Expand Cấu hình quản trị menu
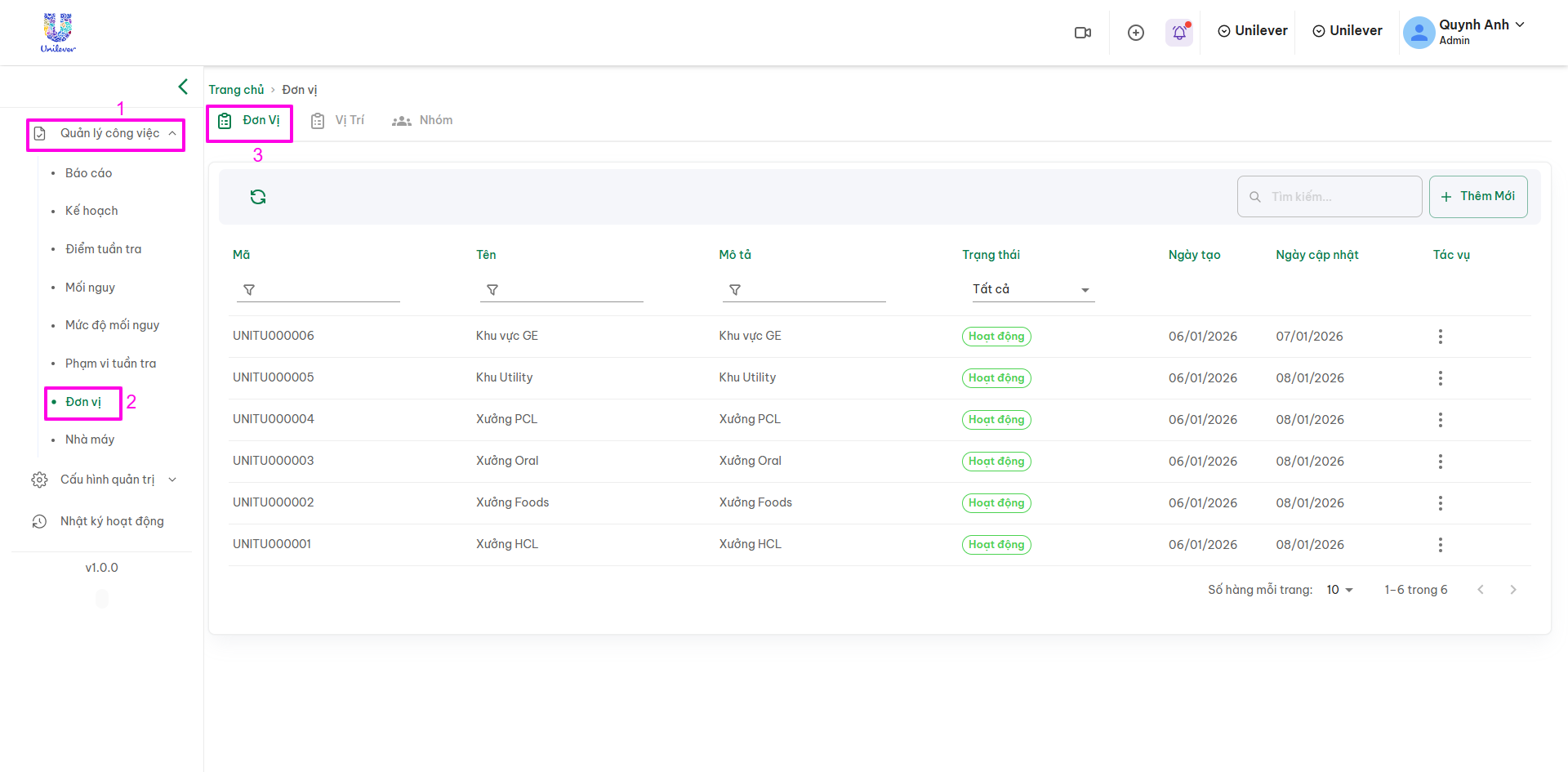Image resolution: width=1568 pixels, height=772 pixels. 106,480
